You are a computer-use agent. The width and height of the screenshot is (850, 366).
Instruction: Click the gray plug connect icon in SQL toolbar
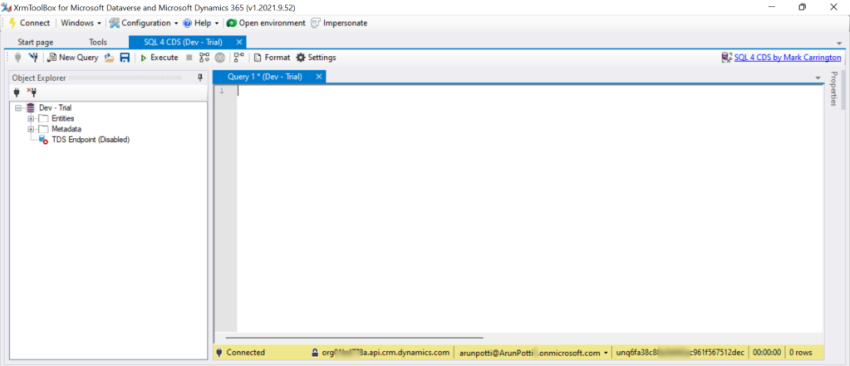pyautogui.click(x=17, y=57)
